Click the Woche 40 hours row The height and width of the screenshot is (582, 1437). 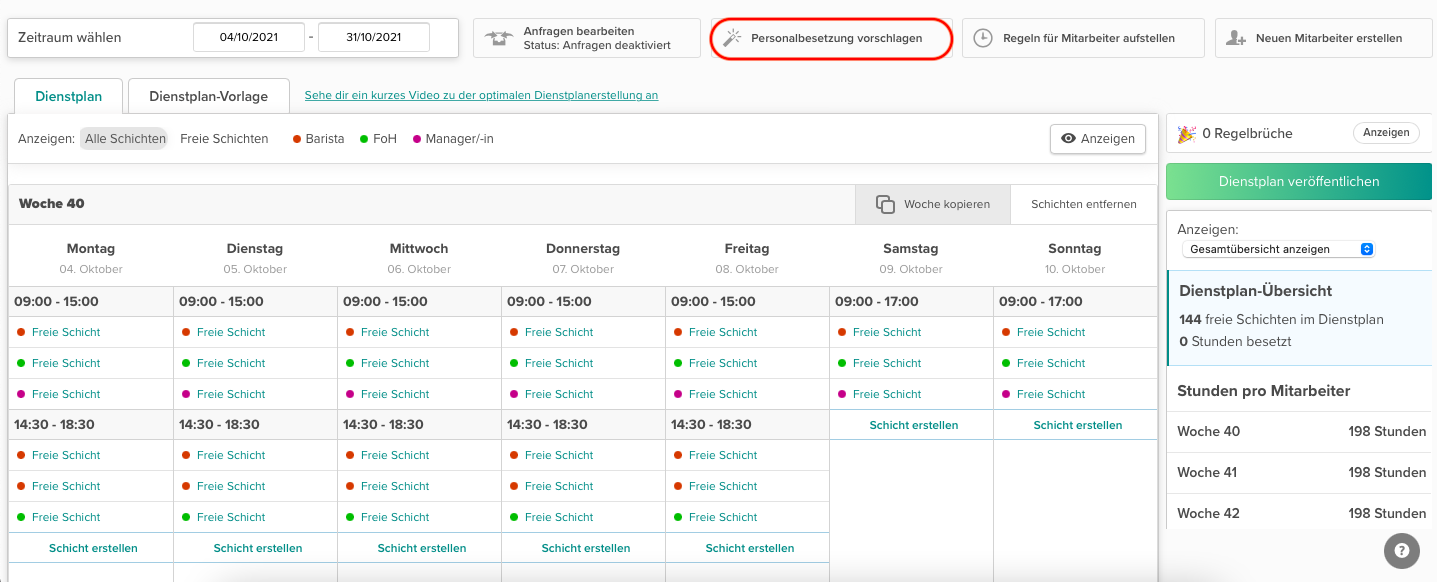tap(1301, 432)
